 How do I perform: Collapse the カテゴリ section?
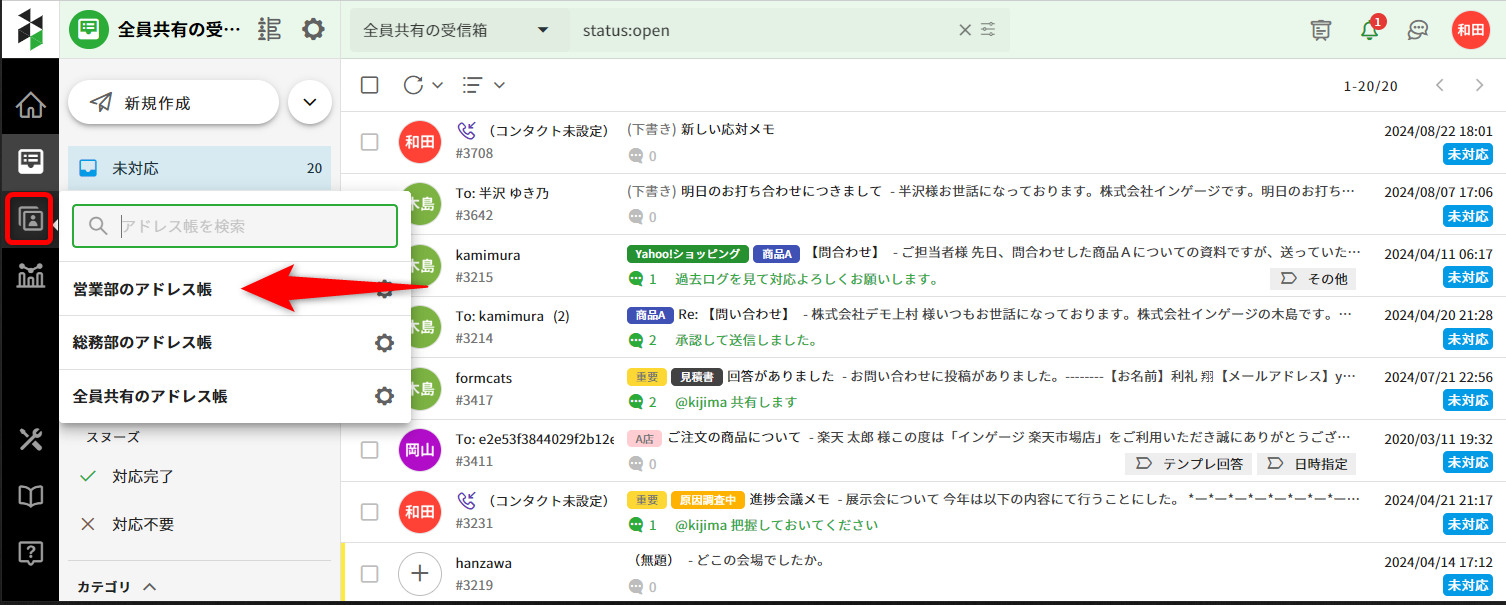click(x=150, y=587)
